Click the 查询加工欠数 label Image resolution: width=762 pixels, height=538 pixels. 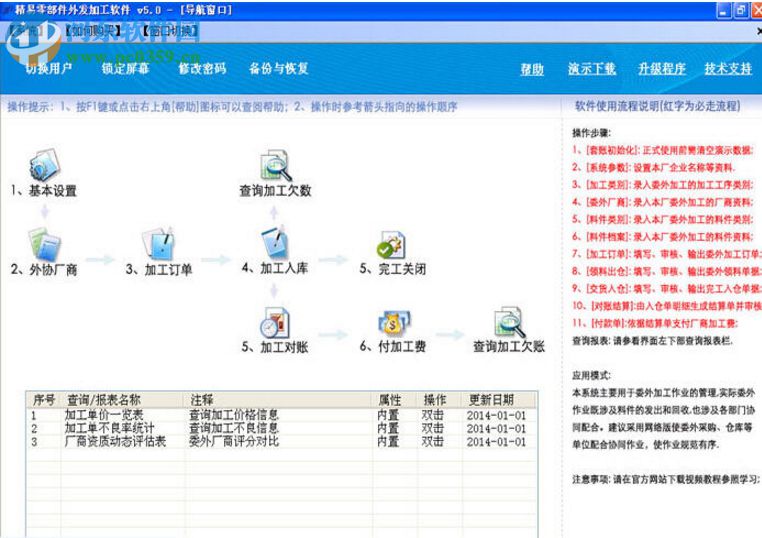click(x=275, y=191)
